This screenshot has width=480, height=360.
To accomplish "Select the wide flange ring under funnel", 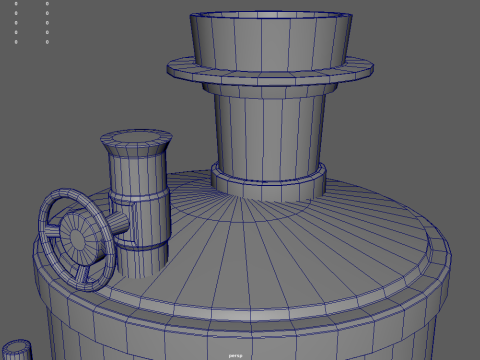I will coord(270,71).
